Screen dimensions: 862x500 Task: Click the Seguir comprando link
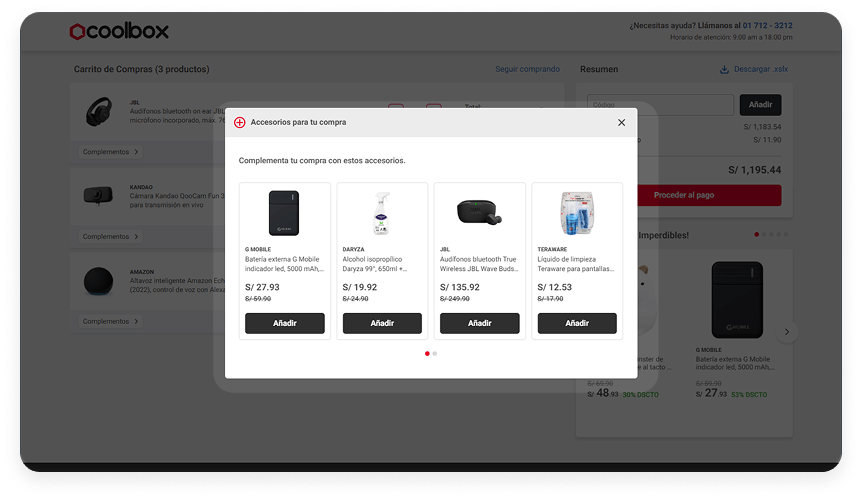tap(527, 69)
